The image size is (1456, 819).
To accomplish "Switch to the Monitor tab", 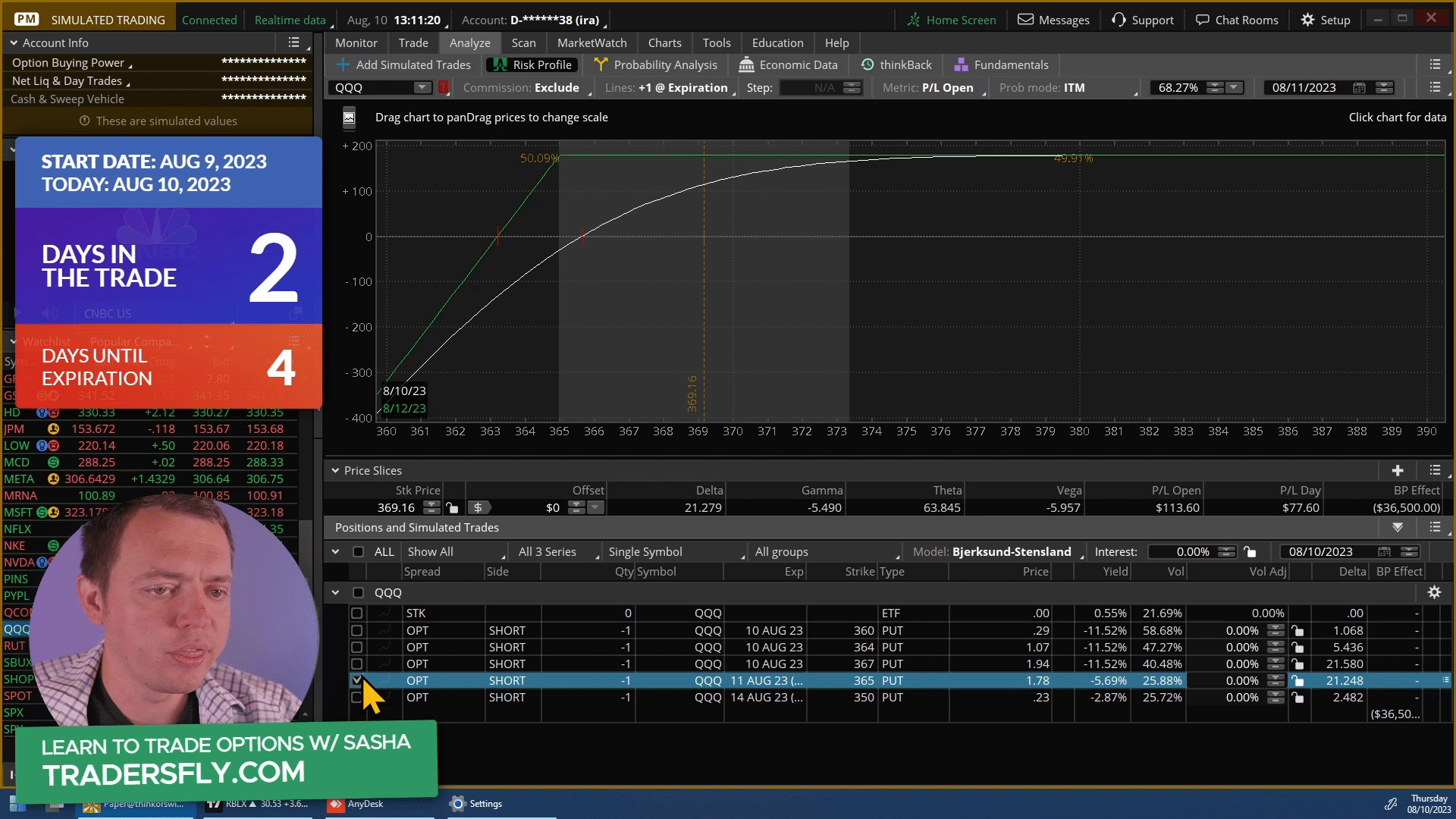I will 356,43.
